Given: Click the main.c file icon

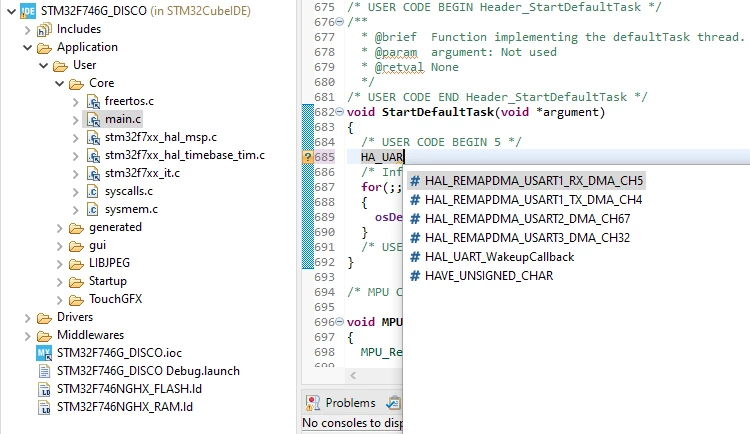Looking at the screenshot, I should click(93, 120).
